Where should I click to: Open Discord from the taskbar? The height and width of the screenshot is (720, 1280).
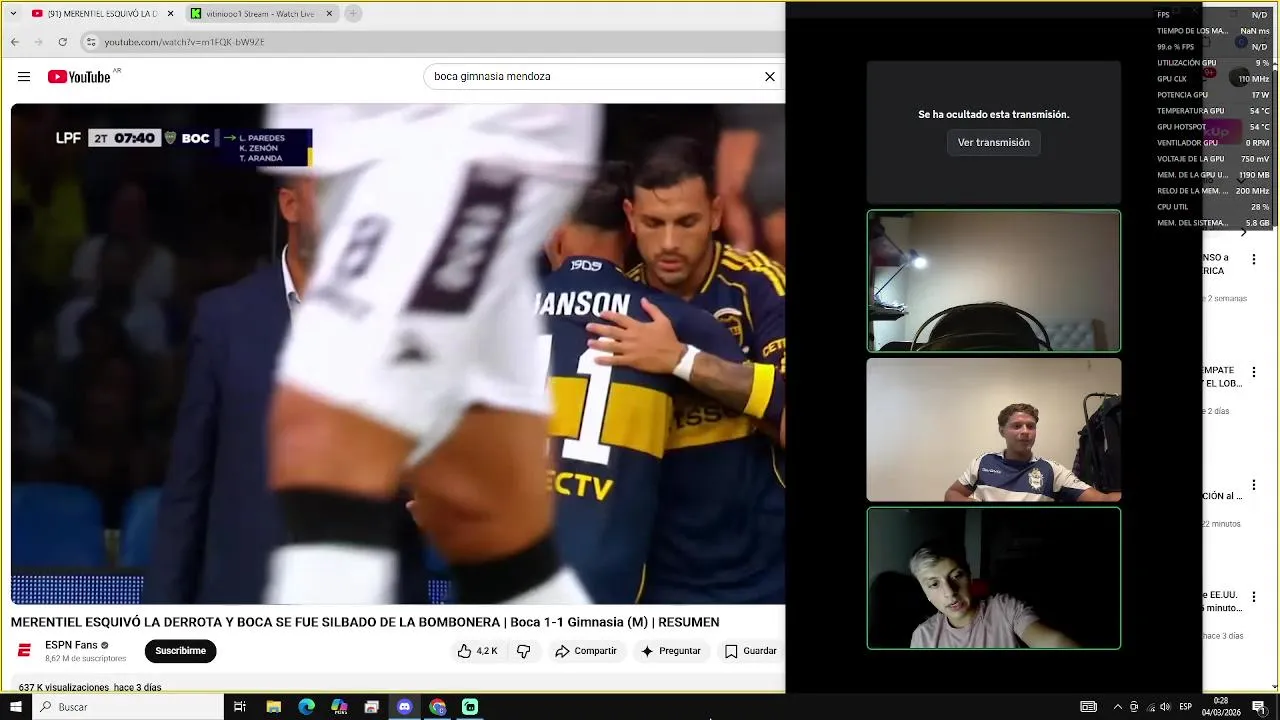[x=404, y=707]
